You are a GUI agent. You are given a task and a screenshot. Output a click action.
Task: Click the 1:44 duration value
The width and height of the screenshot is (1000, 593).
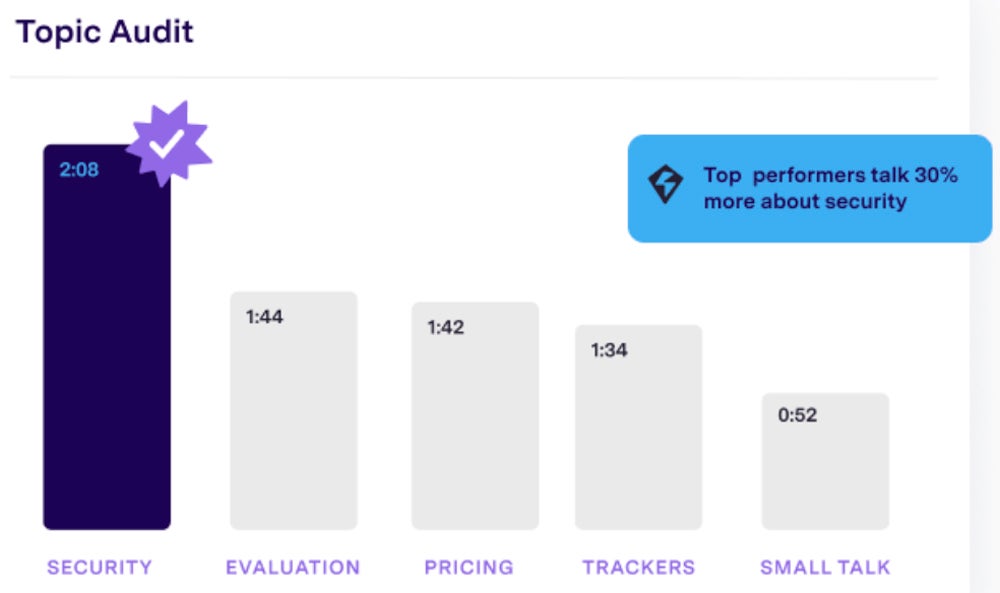(265, 317)
